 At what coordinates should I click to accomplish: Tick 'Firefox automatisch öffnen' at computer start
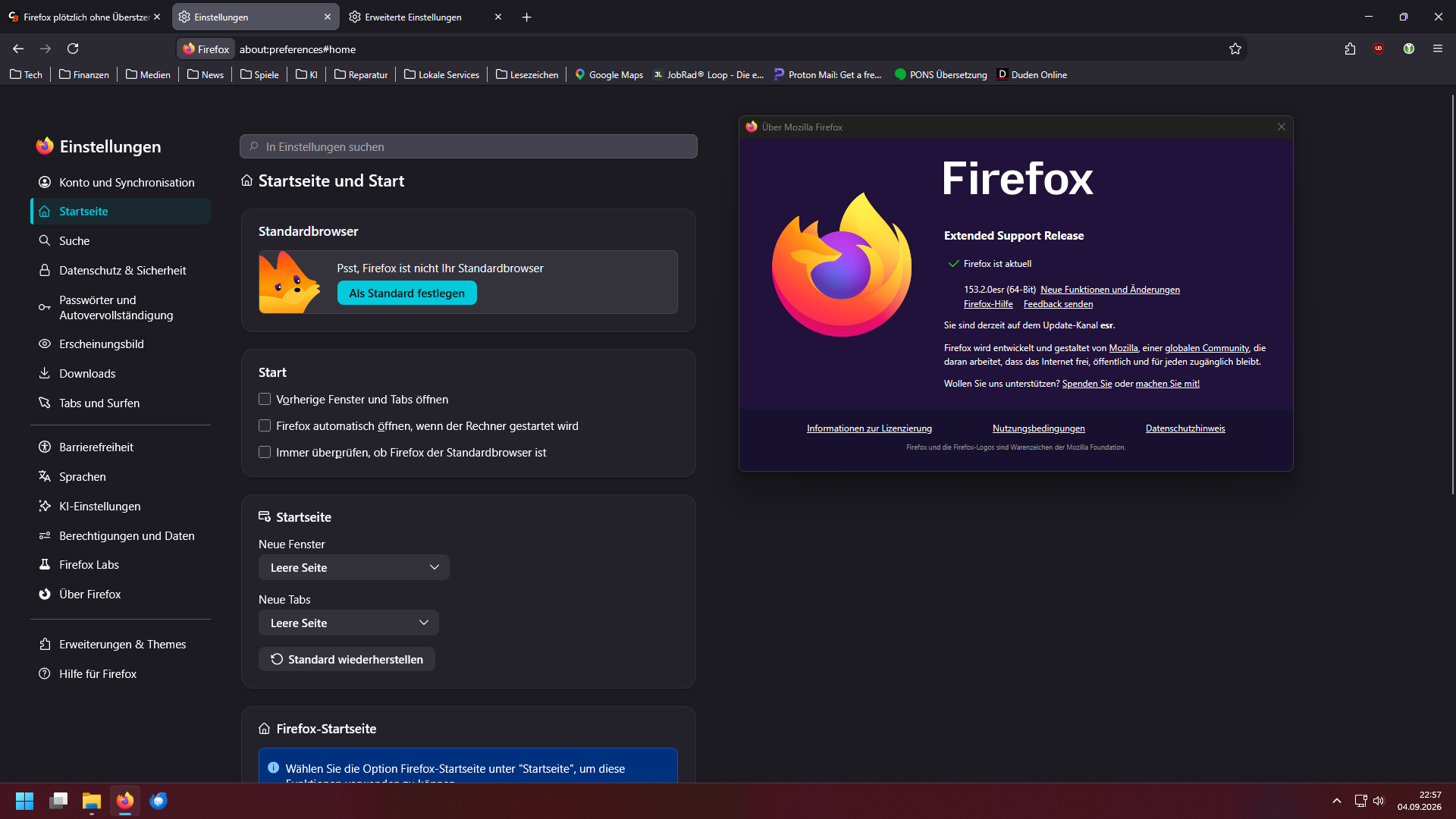265,426
